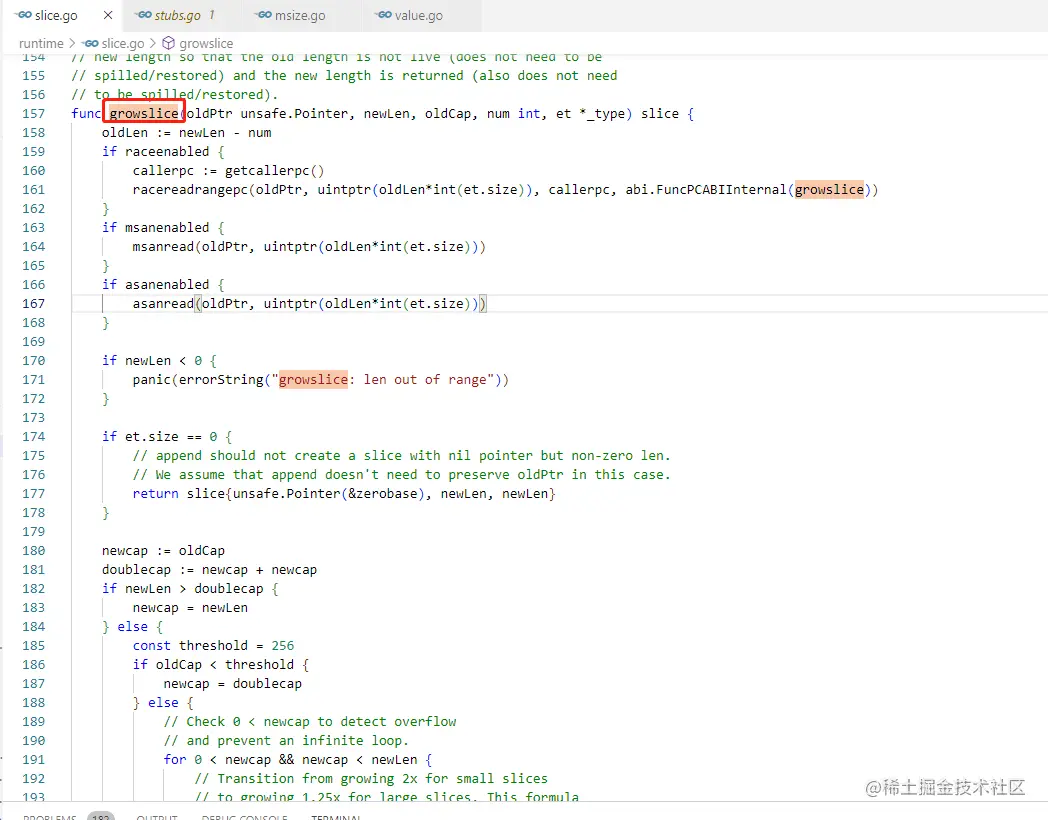Open the value.go tab
The image size is (1048, 820).
pyautogui.click(x=418, y=15)
